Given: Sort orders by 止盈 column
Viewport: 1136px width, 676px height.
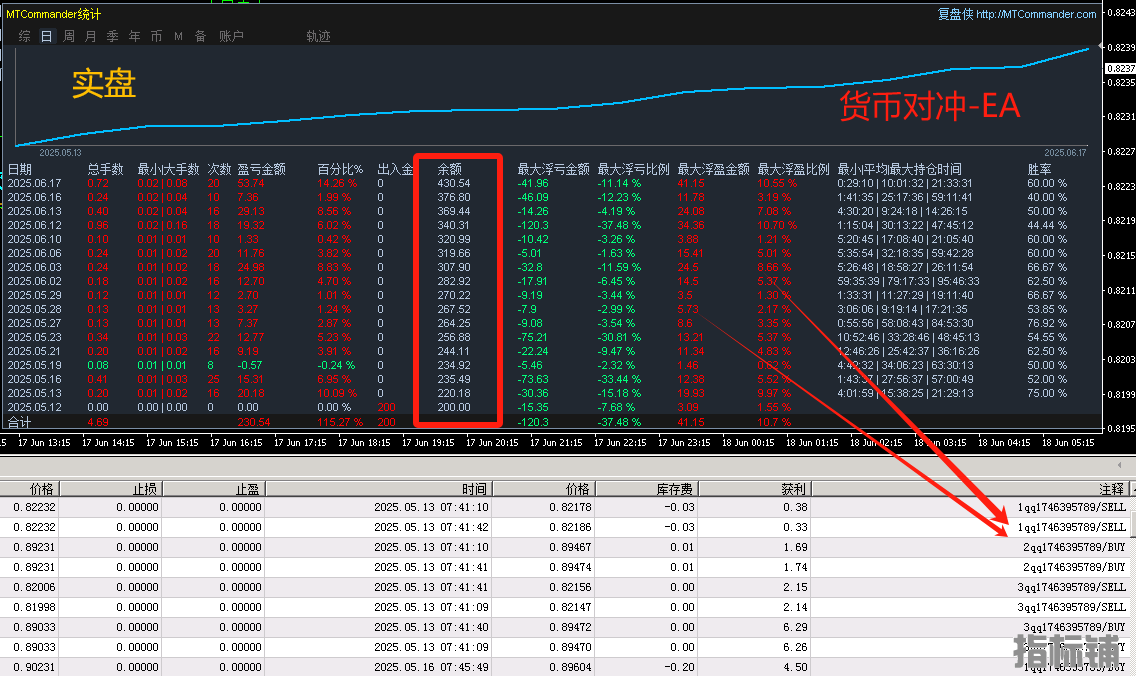Looking at the screenshot, I should [x=214, y=489].
